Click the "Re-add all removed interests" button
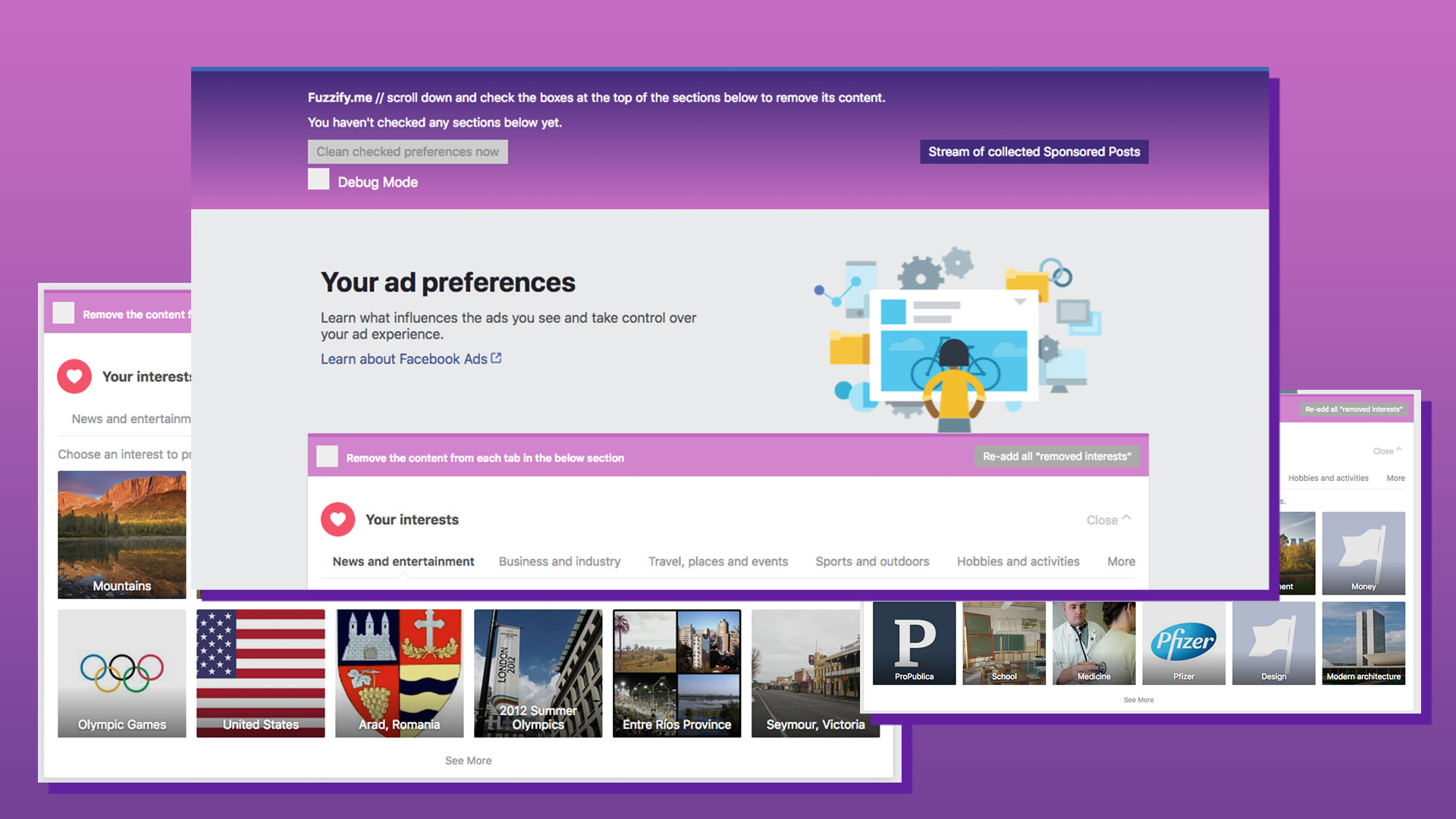 click(1057, 456)
